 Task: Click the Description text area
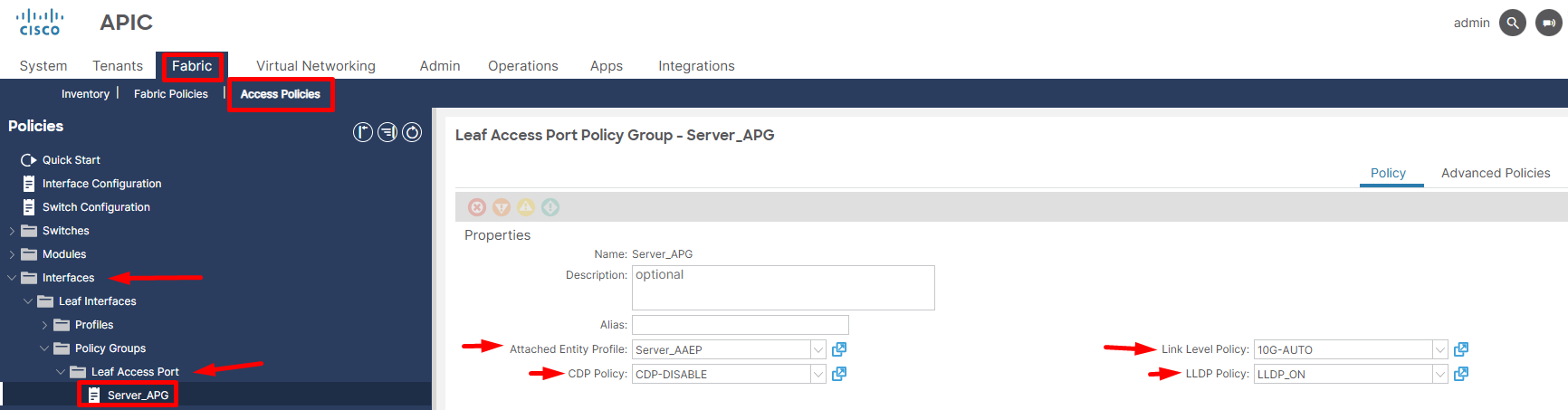[x=783, y=288]
